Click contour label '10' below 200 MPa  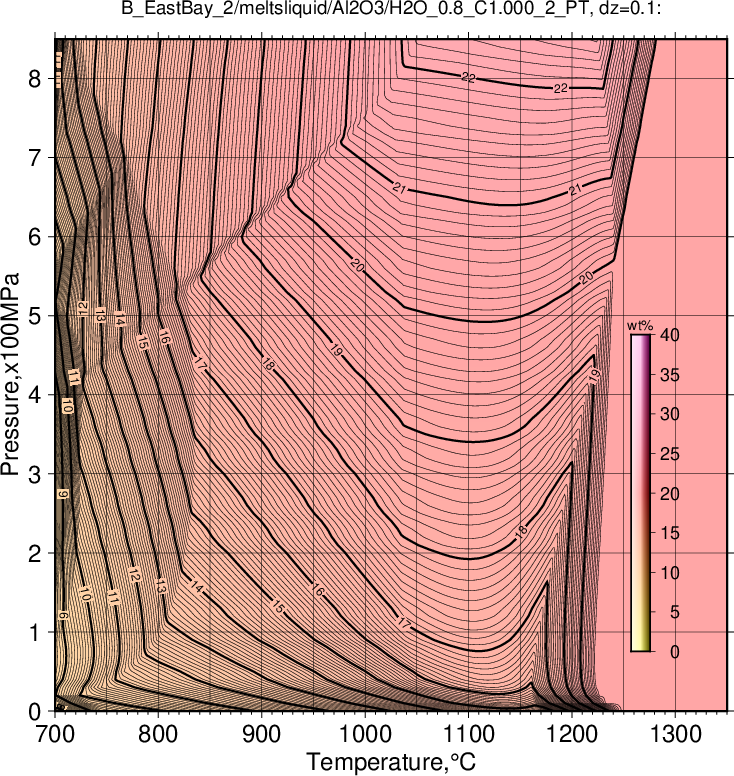point(85,594)
